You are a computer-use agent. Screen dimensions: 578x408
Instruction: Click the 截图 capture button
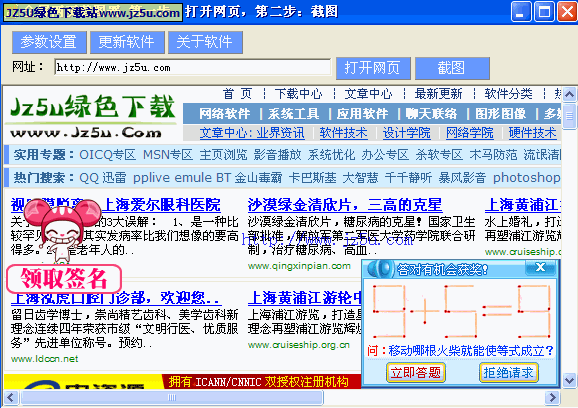pyautogui.click(x=452, y=68)
